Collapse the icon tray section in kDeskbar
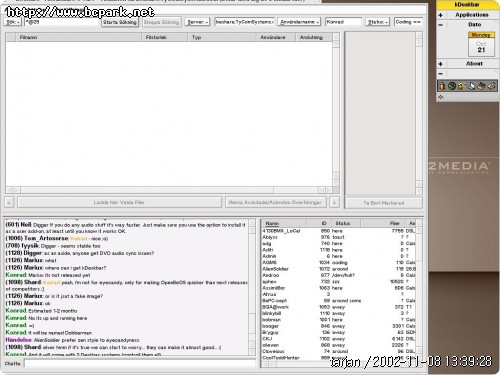Viewport: 500px width, 375px height. pyautogui.click(x=441, y=73)
